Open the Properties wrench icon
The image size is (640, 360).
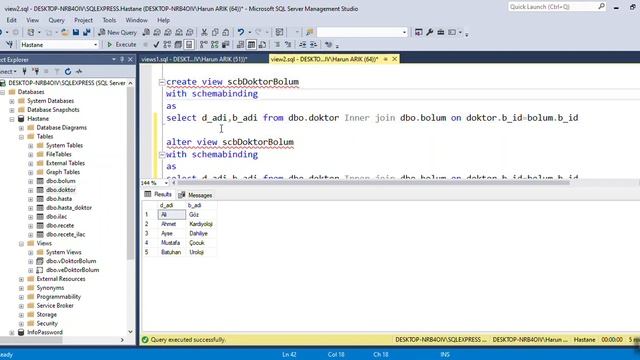click(429, 32)
